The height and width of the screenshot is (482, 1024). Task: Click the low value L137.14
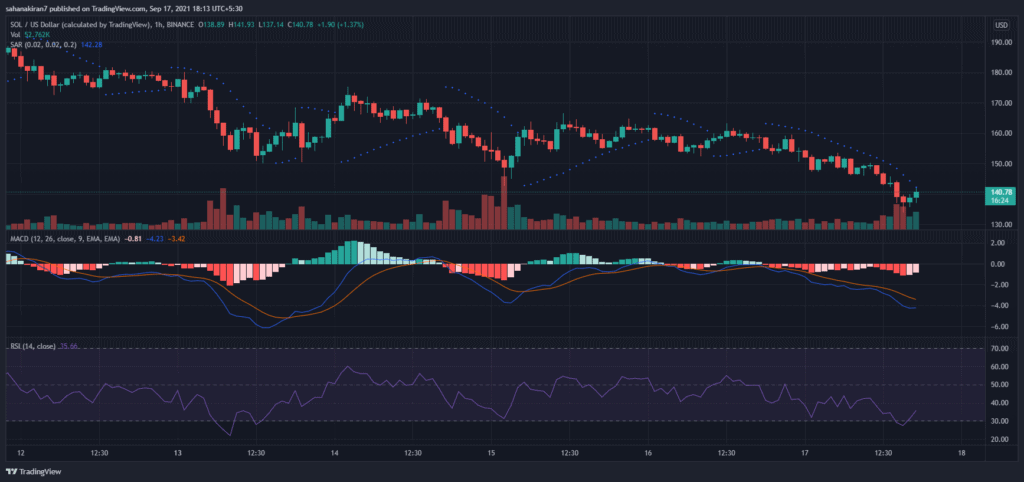click(x=270, y=24)
